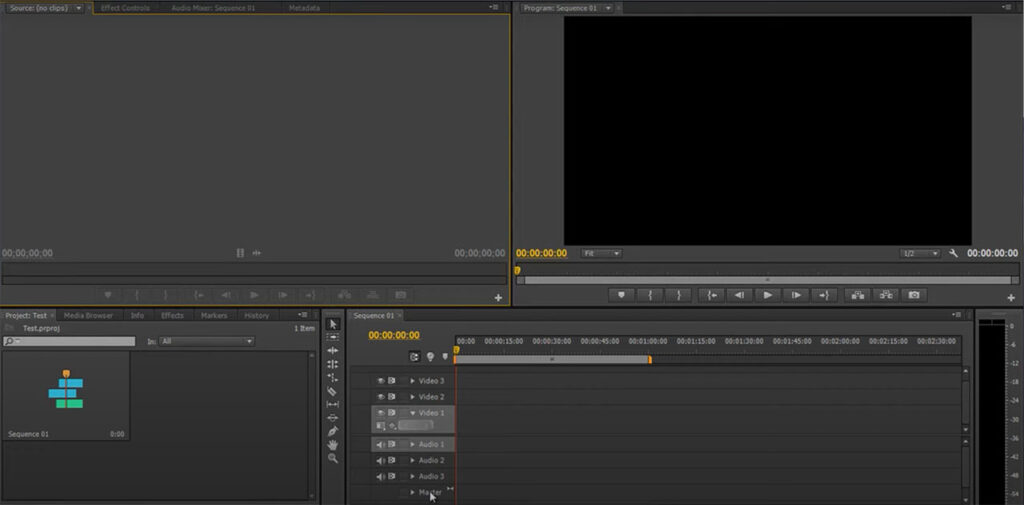The image size is (1024, 505).
Task: Click Drag Video Only icon in Source monitor
Action: [x=240, y=253]
